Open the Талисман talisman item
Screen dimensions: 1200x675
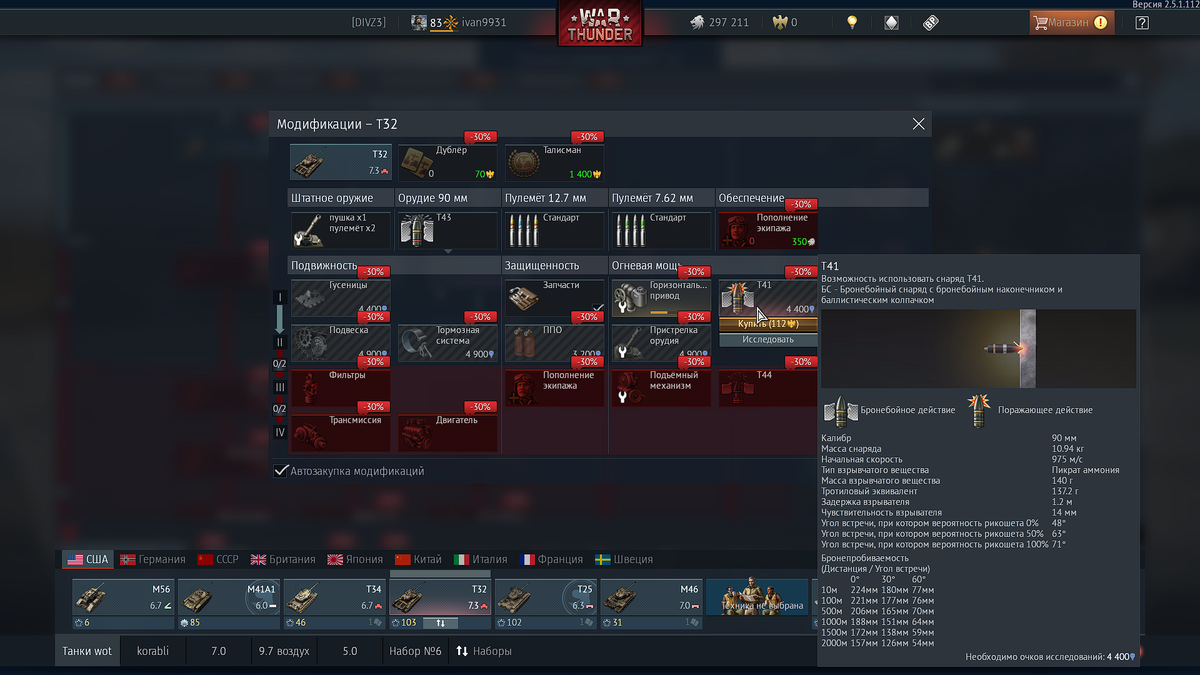click(x=555, y=162)
